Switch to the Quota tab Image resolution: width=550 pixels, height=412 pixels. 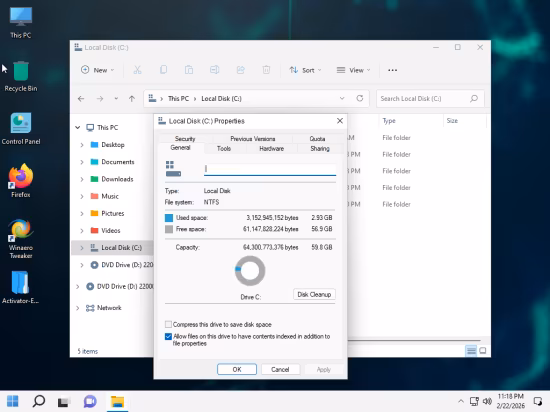coord(317,139)
